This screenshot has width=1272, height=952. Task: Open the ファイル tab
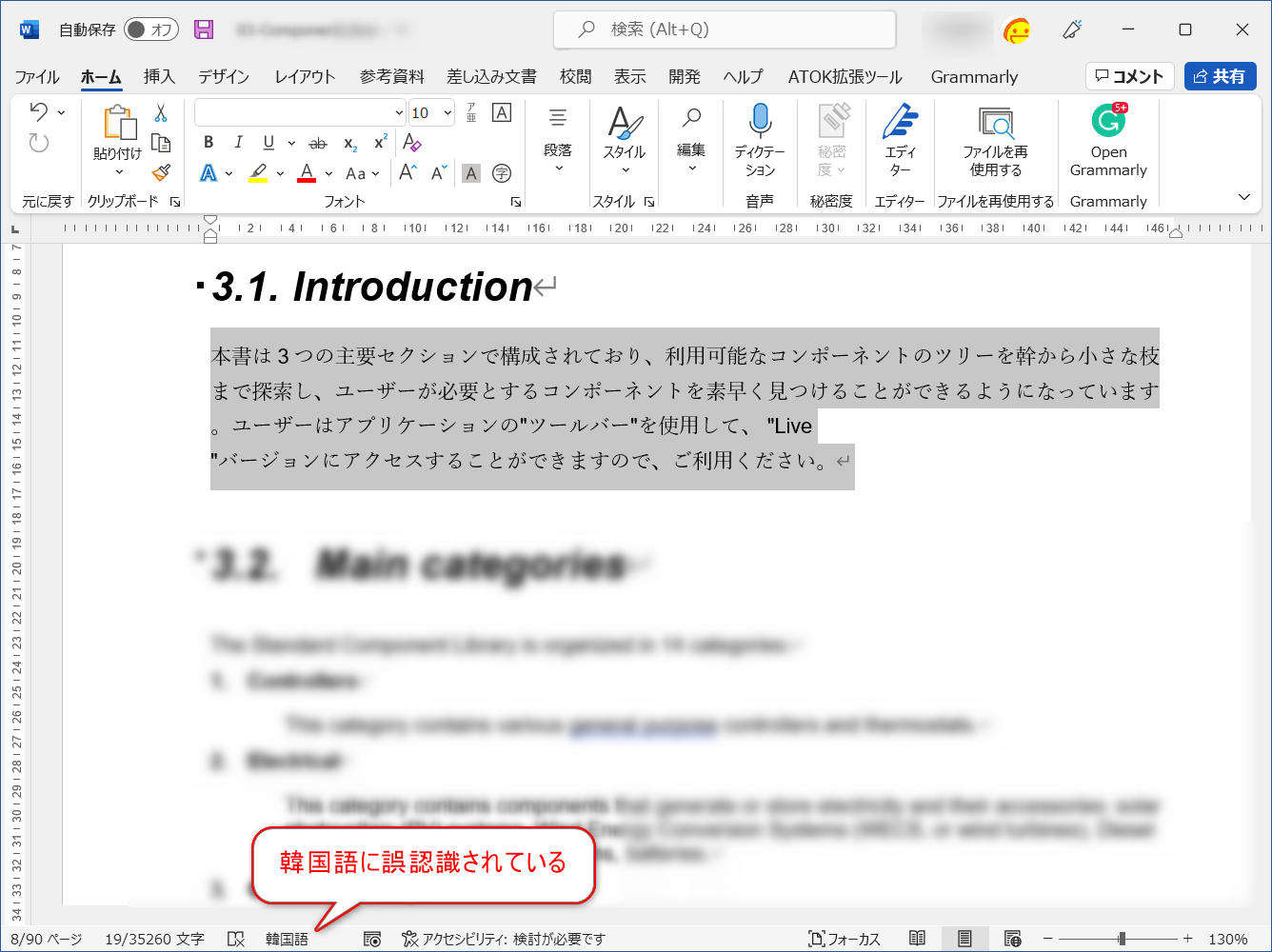click(37, 77)
